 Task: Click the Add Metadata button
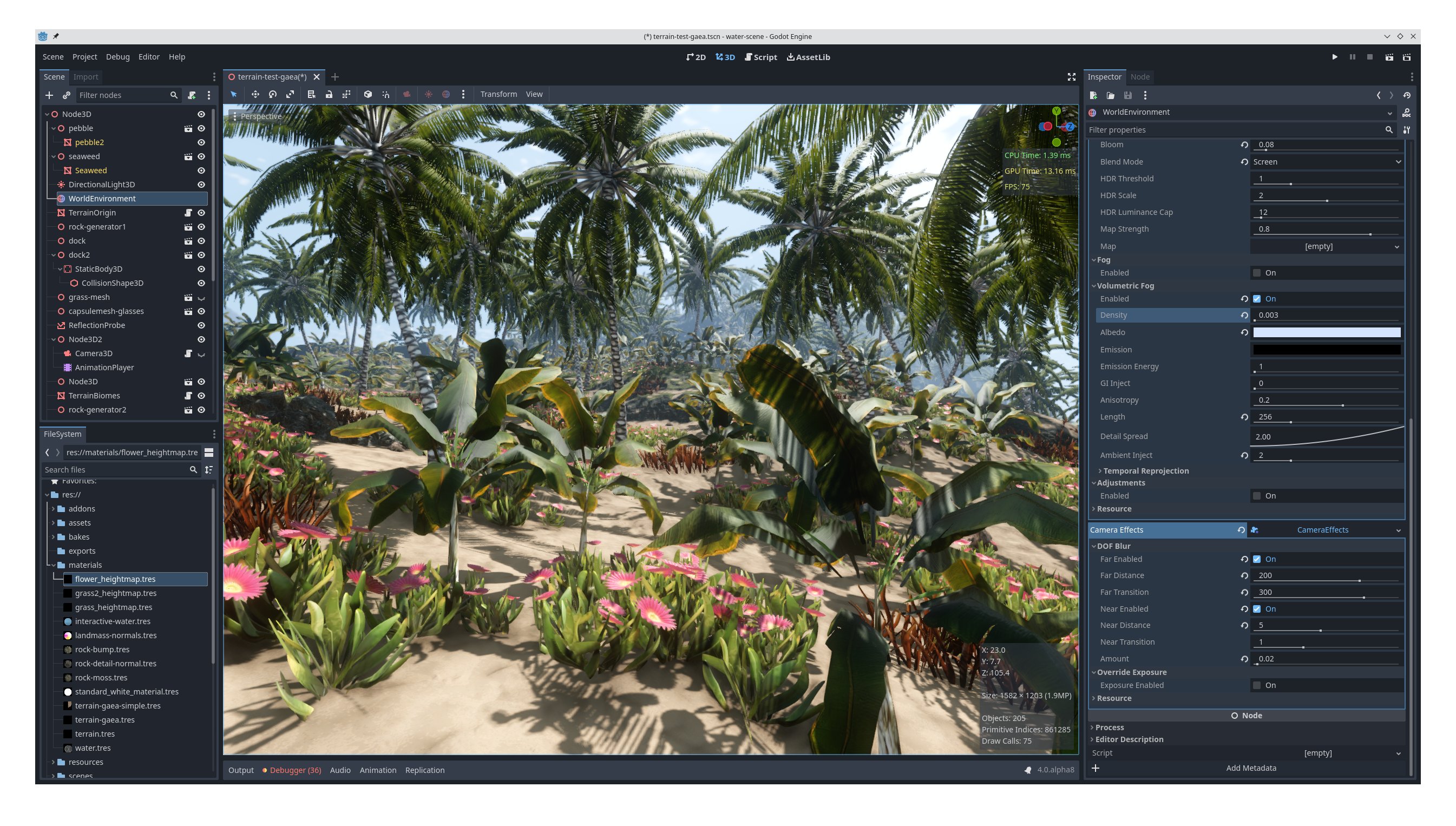point(1251,768)
